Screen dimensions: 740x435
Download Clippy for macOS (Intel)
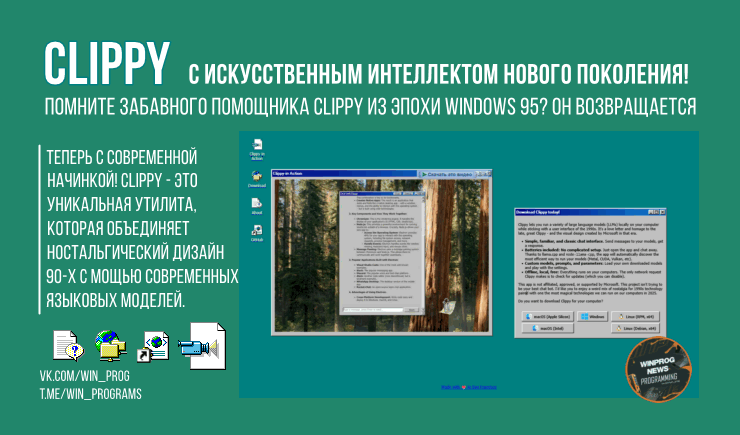pos(547,328)
